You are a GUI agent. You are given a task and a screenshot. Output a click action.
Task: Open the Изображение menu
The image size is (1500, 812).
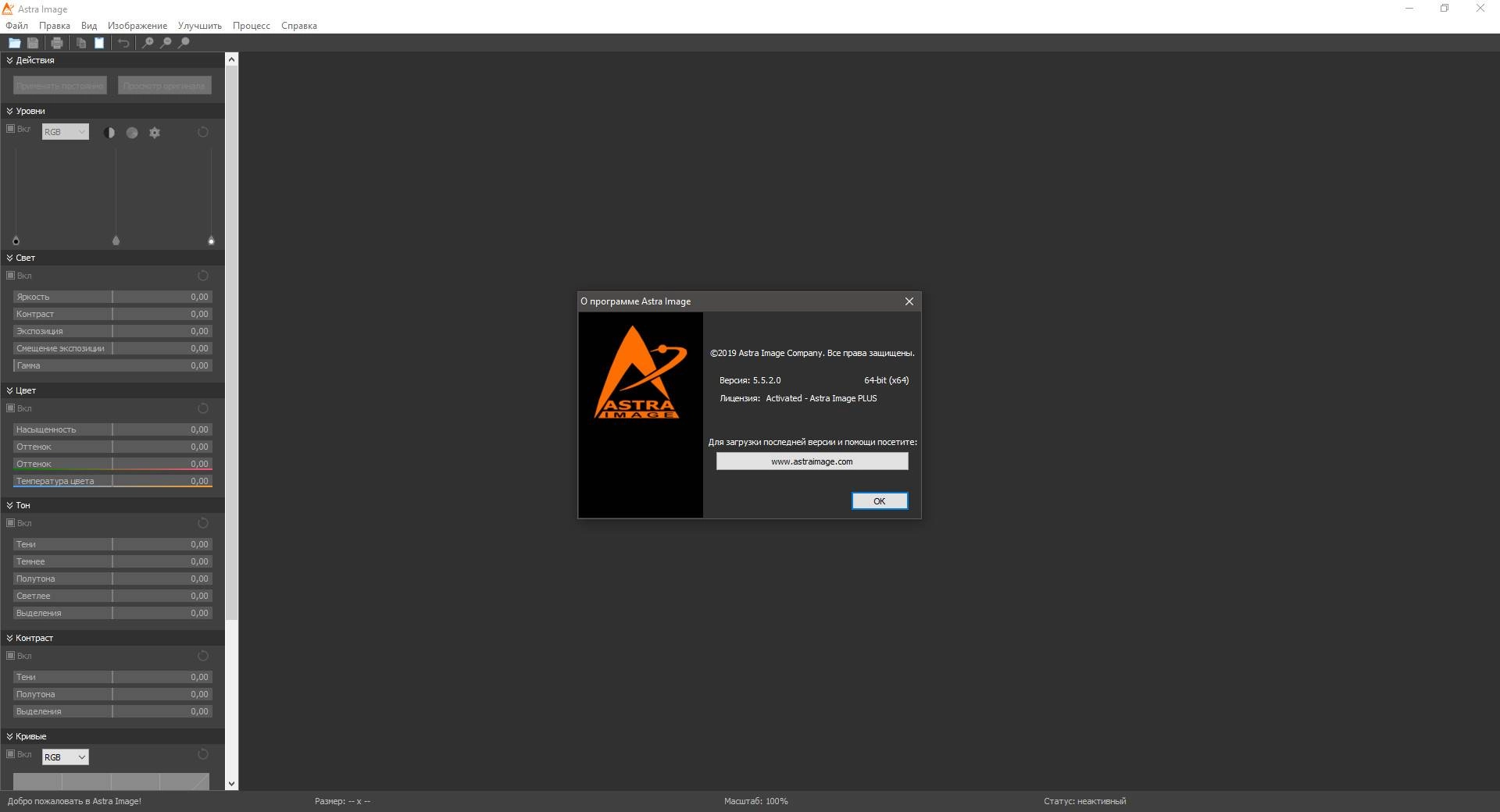click(x=137, y=26)
